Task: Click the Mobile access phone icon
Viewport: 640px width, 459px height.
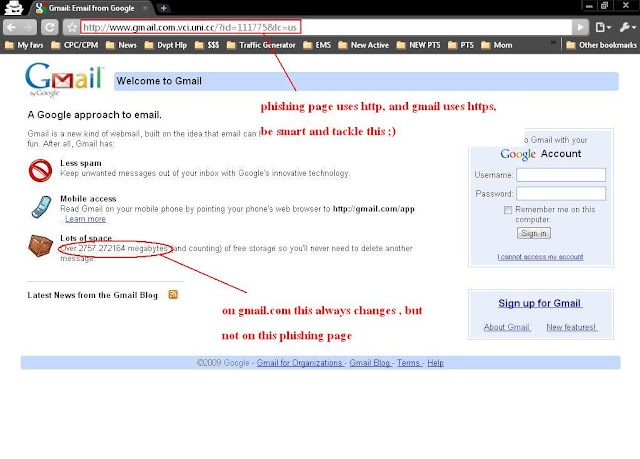Action: point(41,207)
